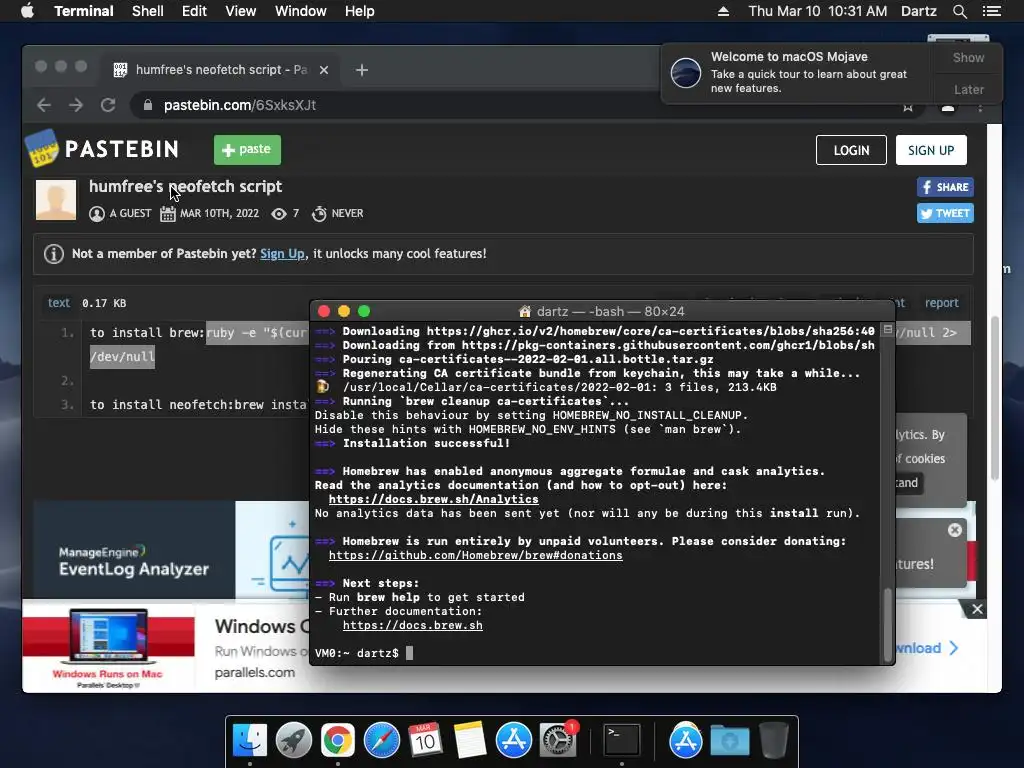Click the Terminal scrollbar
Viewport: 1024px width, 768px height.
(887, 624)
